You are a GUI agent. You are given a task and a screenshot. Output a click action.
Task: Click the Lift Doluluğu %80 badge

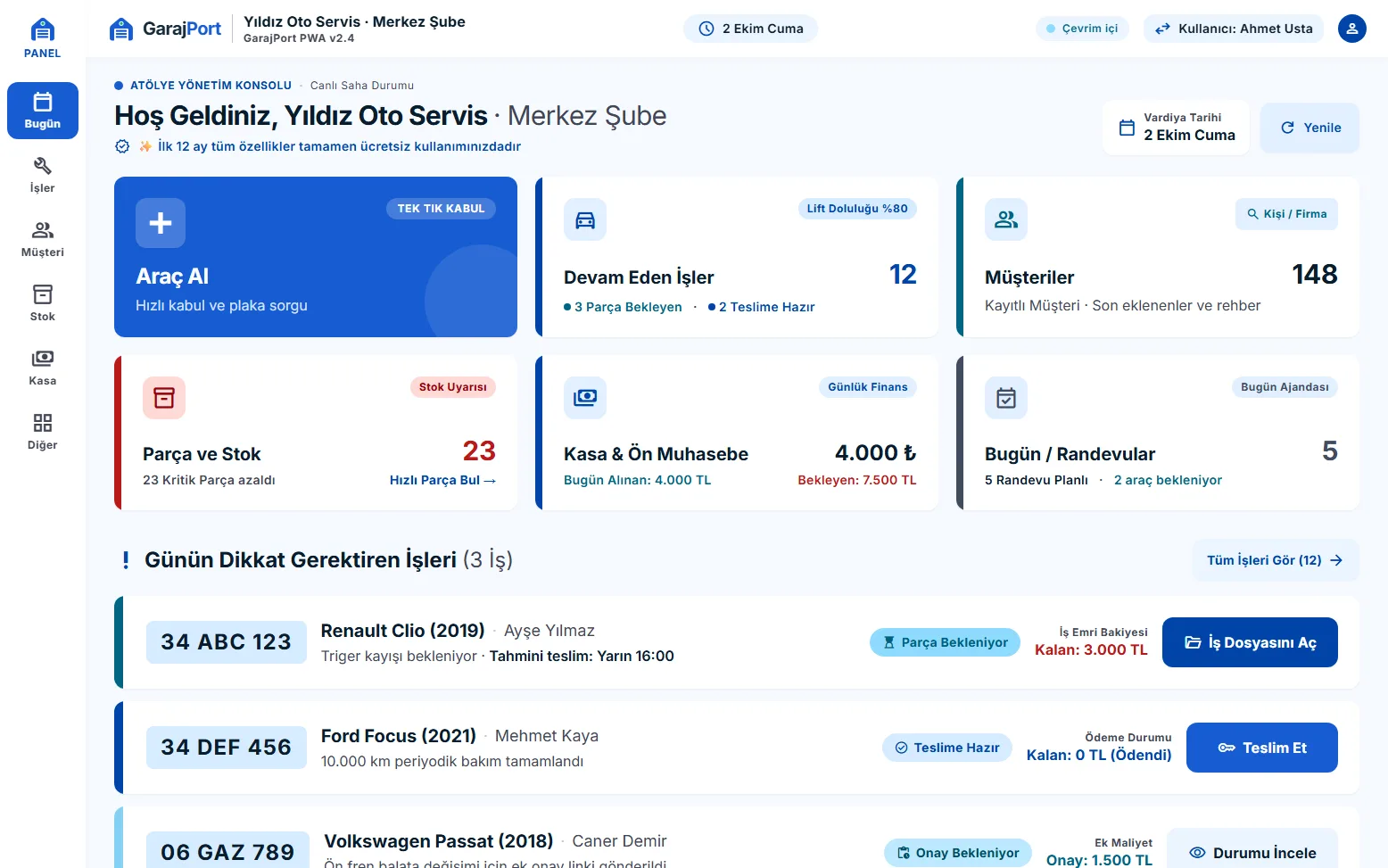point(857,209)
